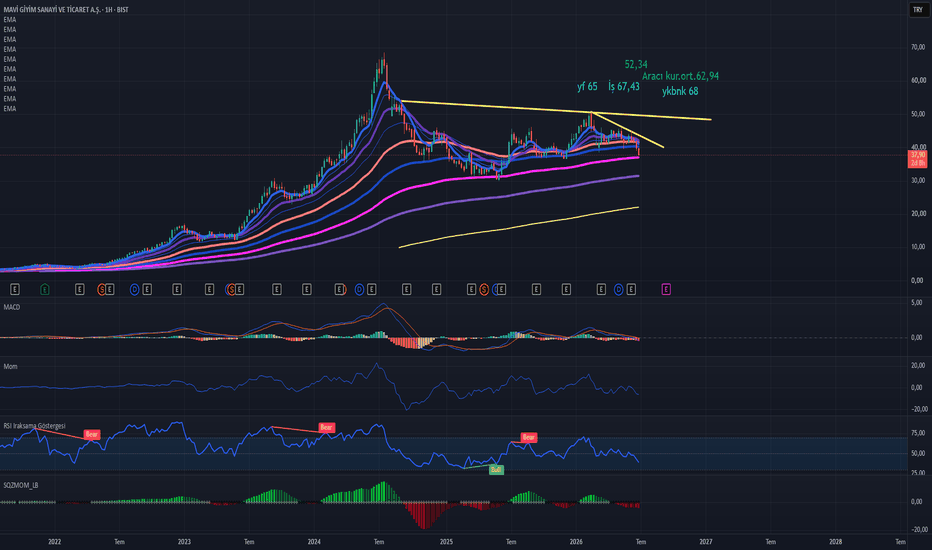Select the Bear label near mid-2025 on RSI
This screenshot has height=550, width=932.
(x=528, y=438)
